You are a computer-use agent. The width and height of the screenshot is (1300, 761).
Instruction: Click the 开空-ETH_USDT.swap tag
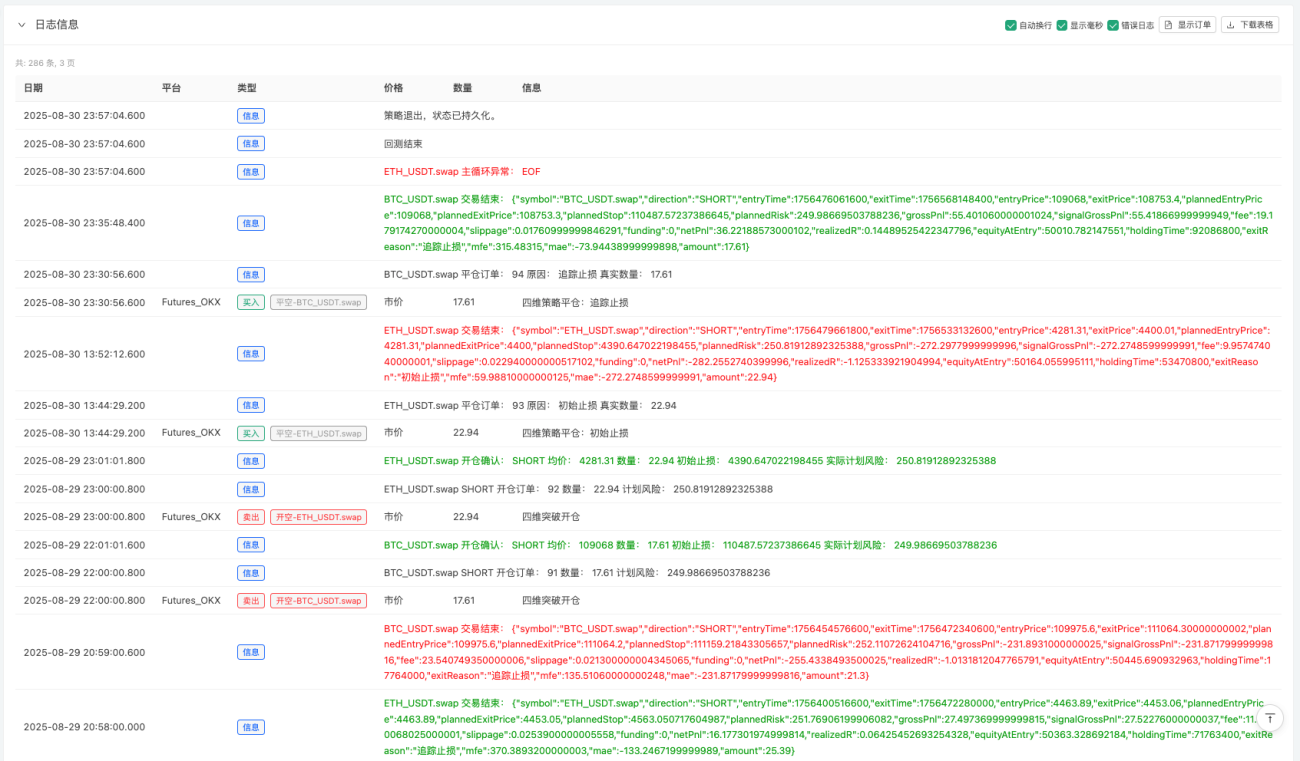click(x=318, y=517)
